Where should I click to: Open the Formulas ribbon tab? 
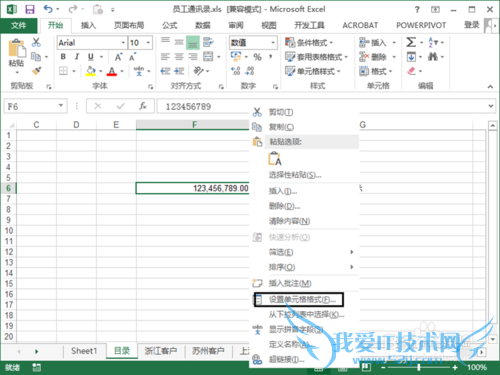170,25
